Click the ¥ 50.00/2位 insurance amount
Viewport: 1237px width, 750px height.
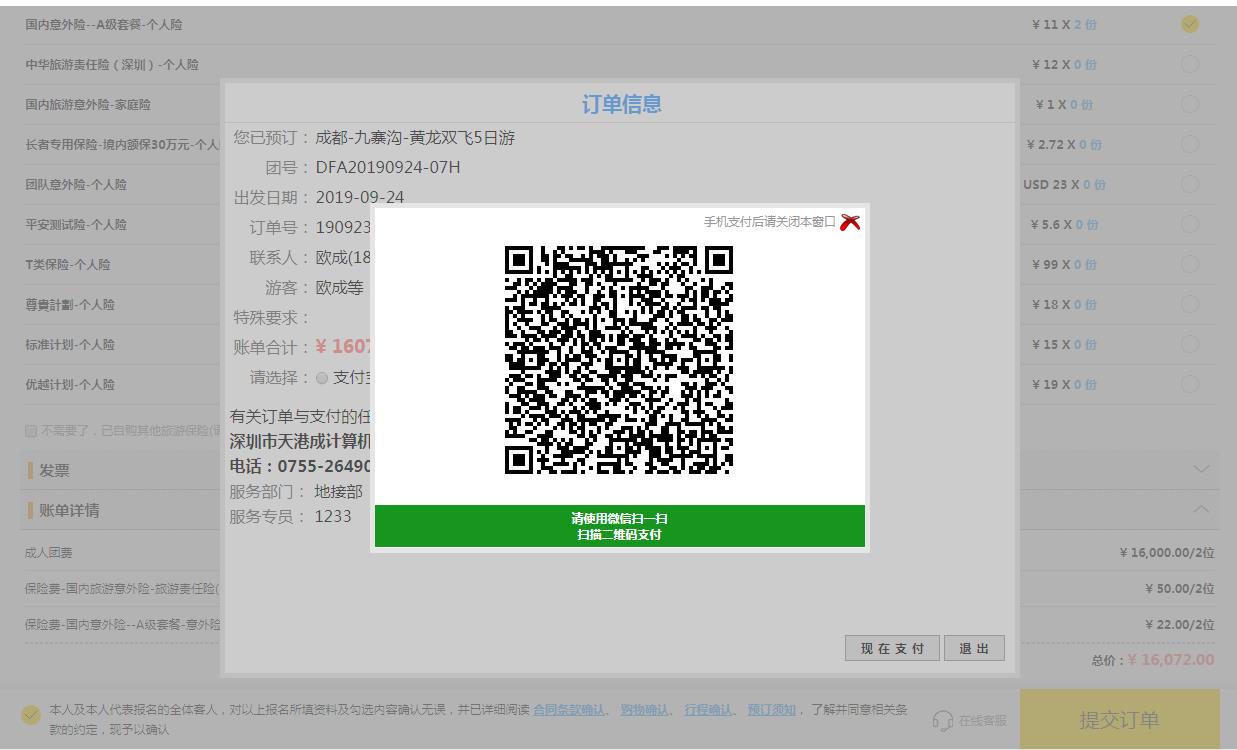[x=1180, y=588]
